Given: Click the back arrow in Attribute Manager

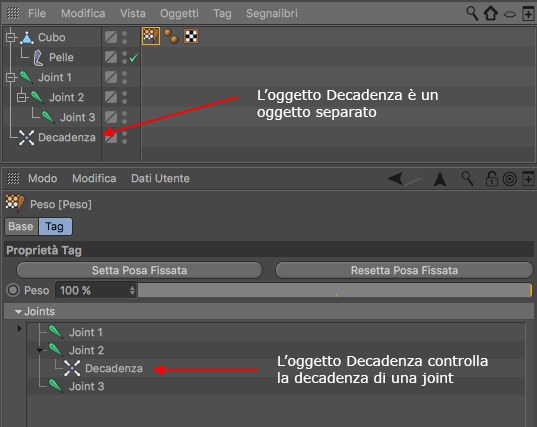Looking at the screenshot, I should [395, 178].
